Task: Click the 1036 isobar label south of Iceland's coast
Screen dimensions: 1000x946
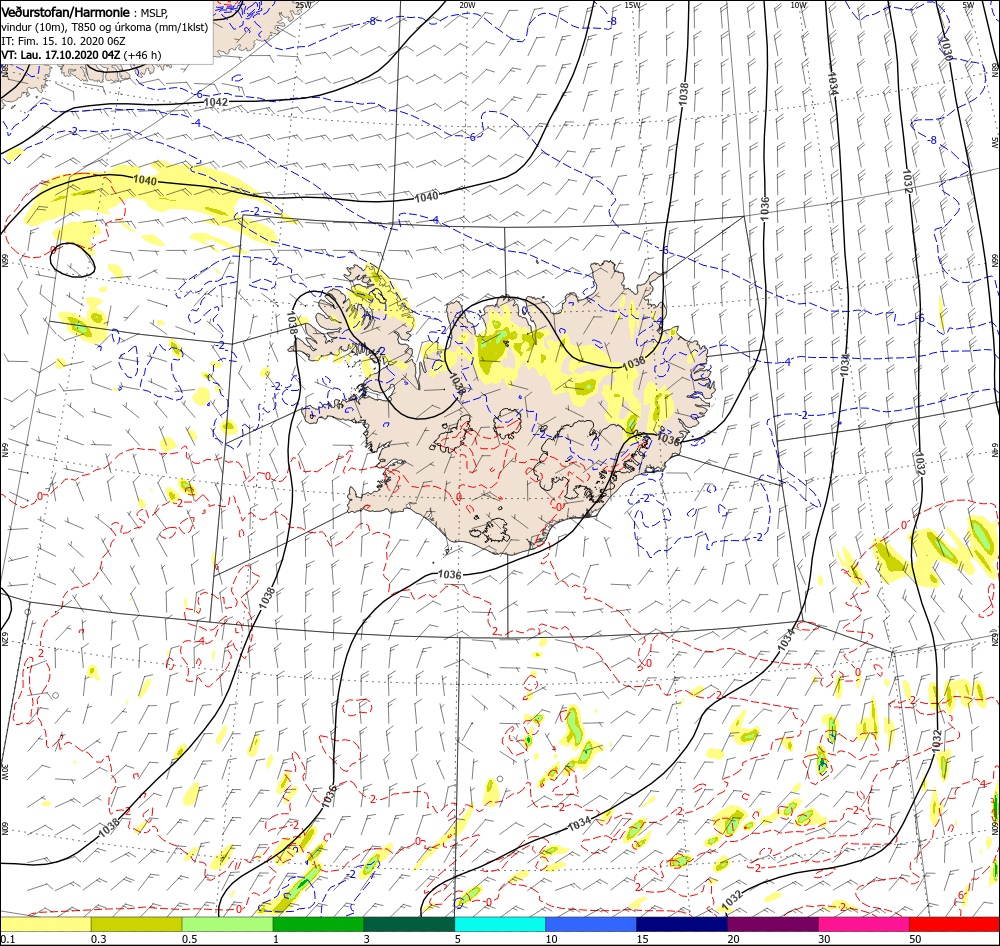Action: [x=449, y=574]
